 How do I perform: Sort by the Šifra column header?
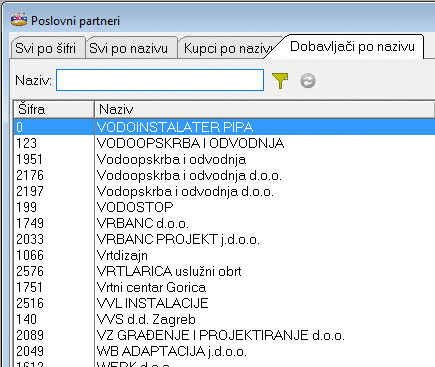[x=54, y=109]
